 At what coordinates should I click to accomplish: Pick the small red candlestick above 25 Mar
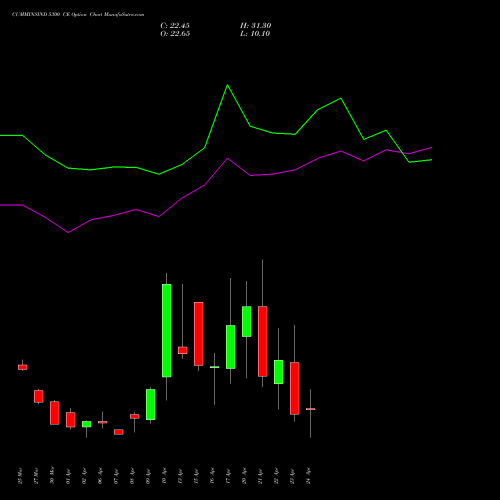23,367
